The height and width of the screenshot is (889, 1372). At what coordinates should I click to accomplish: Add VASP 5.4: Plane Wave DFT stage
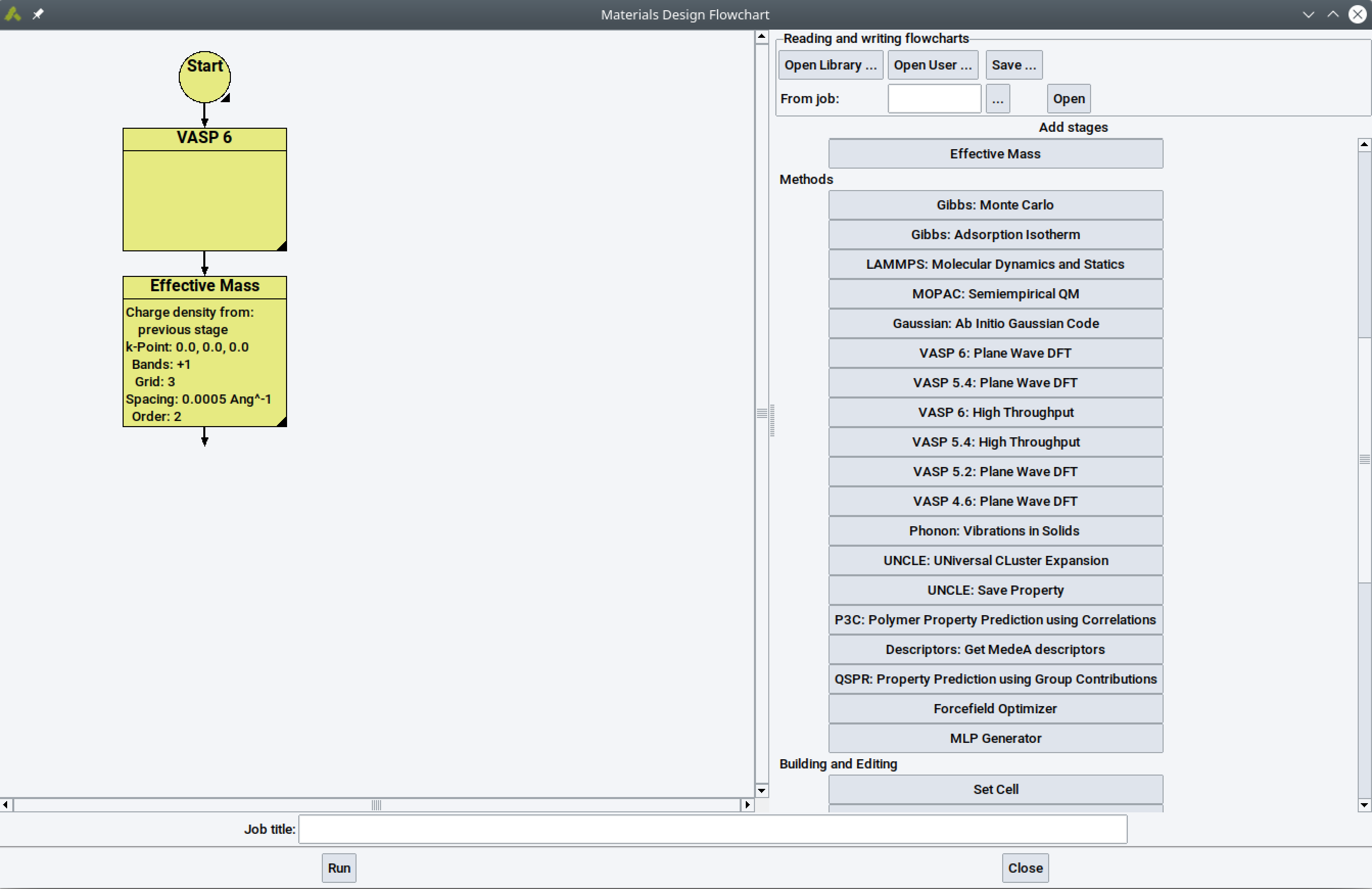pyautogui.click(x=995, y=382)
